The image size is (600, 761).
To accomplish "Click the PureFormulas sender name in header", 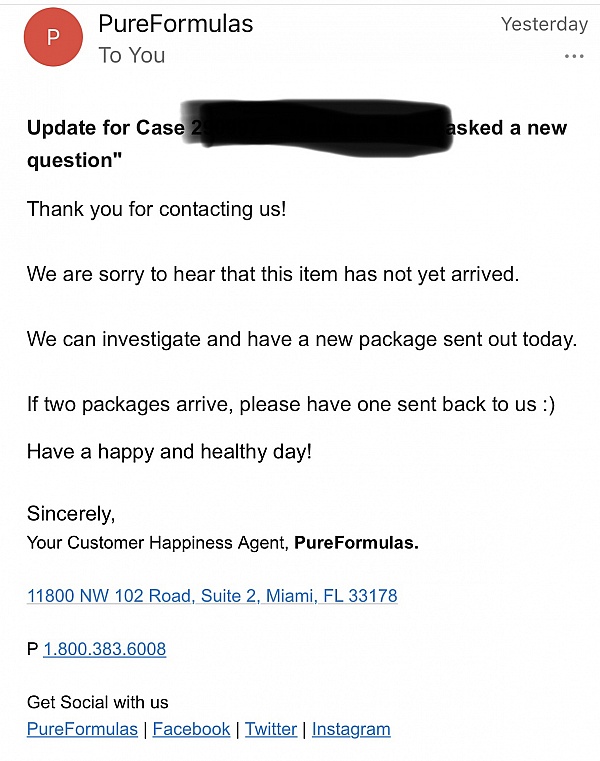I will (176, 24).
